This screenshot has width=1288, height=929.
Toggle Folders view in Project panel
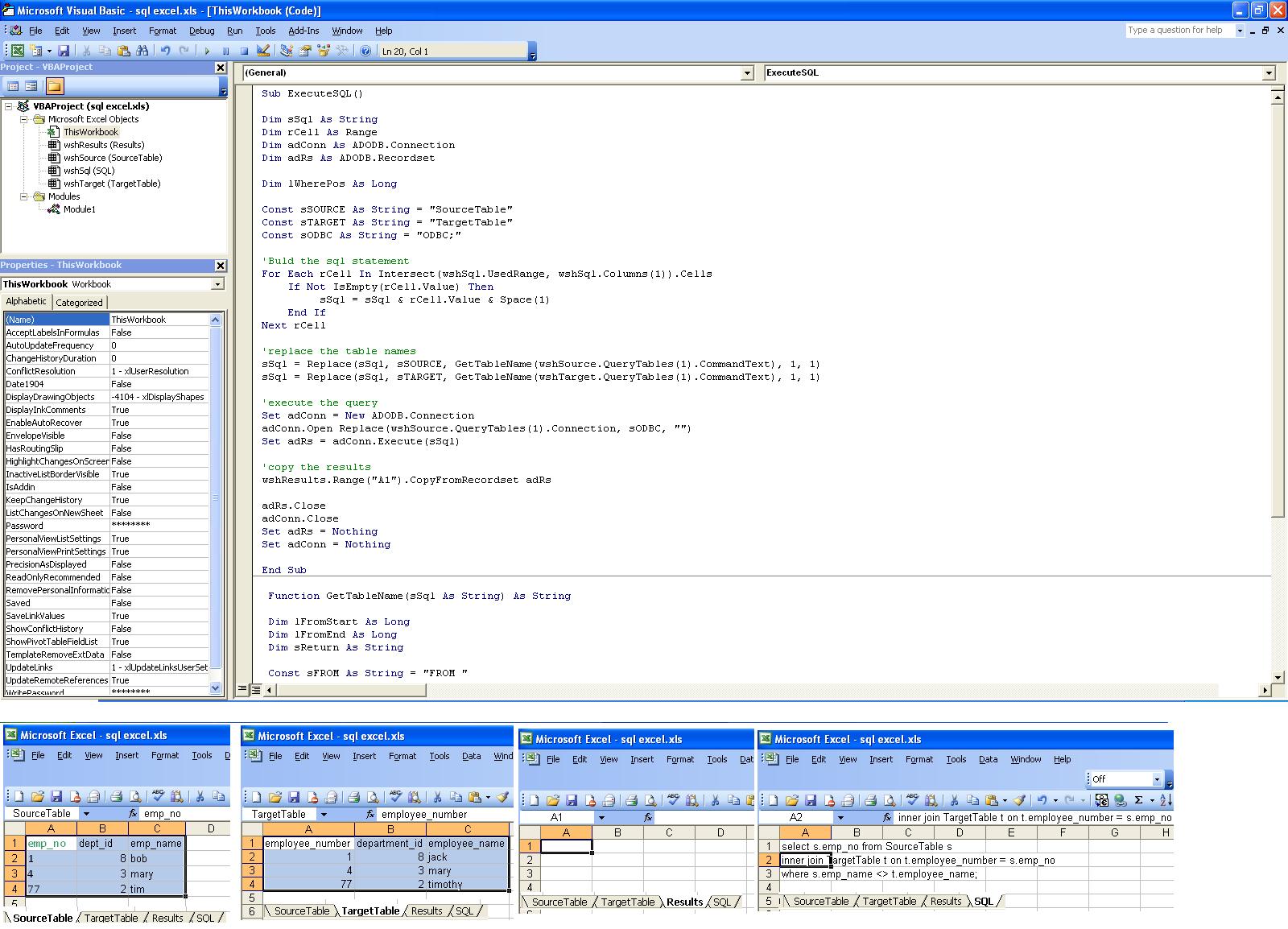[x=54, y=86]
